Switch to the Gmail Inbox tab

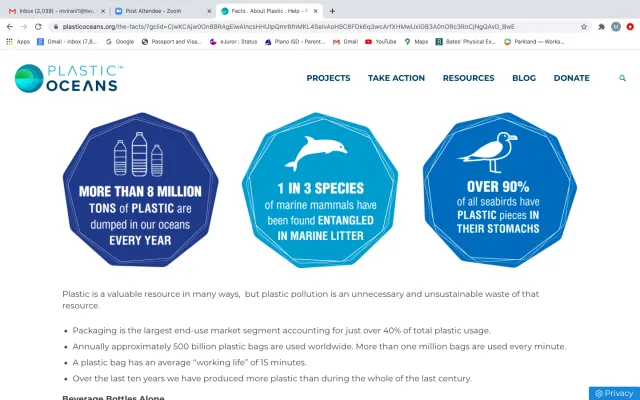coord(57,11)
